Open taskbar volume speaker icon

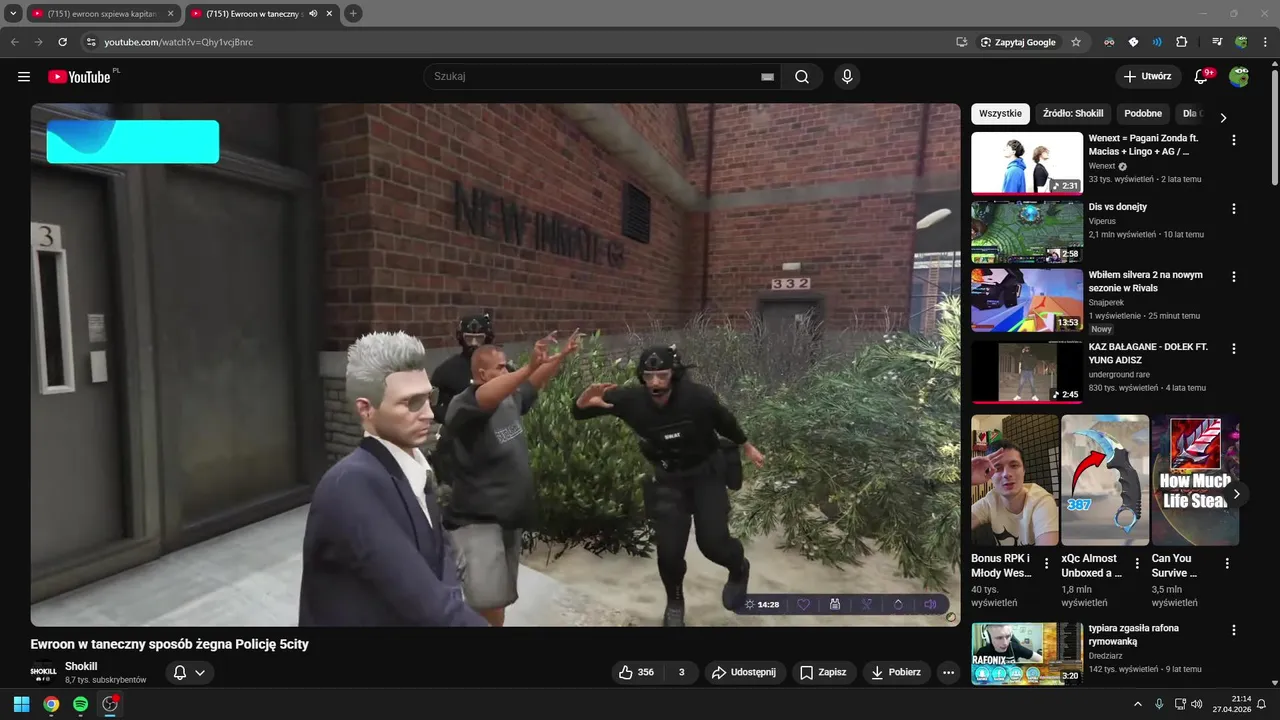click(1197, 704)
